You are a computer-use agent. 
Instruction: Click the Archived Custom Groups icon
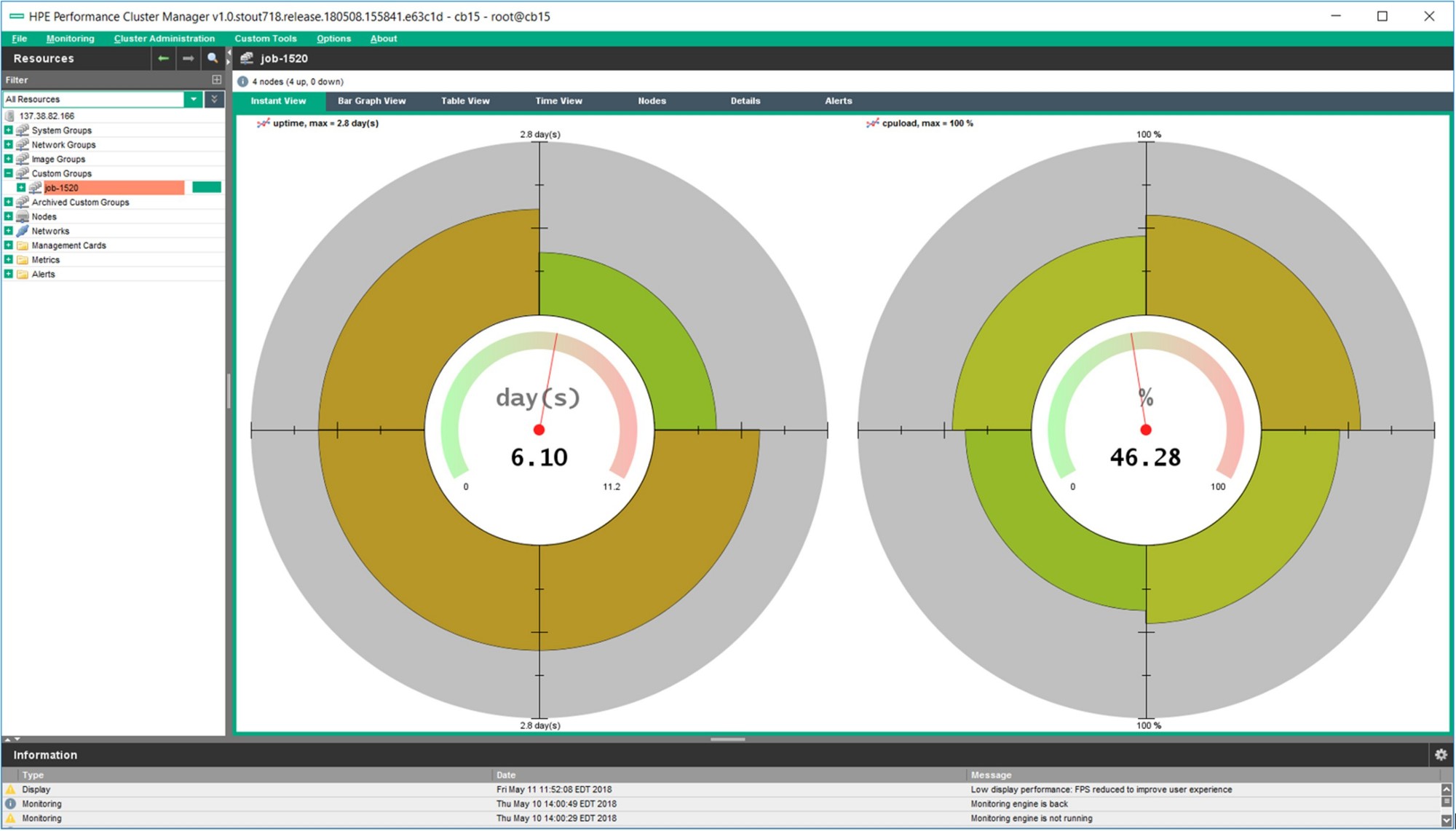click(23, 202)
